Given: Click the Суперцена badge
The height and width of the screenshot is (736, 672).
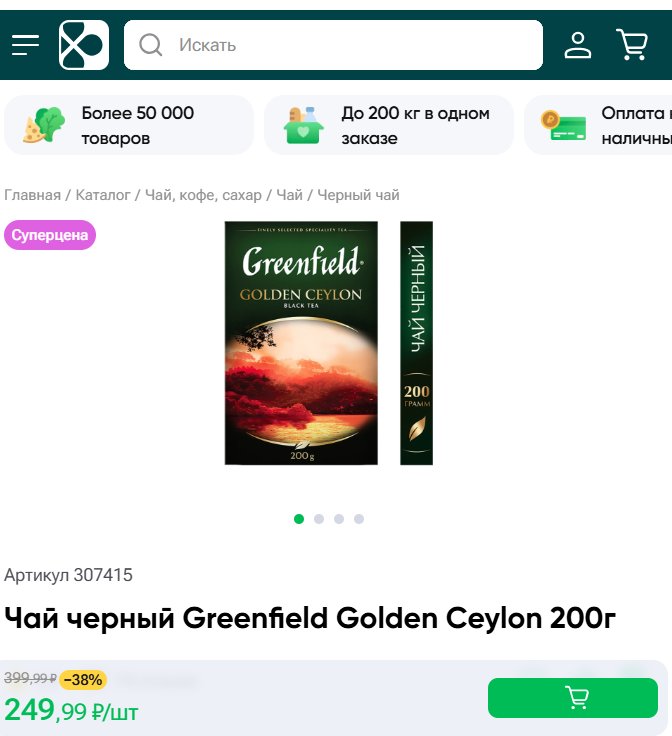Looking at the screenshot, I should coord(50,235).
